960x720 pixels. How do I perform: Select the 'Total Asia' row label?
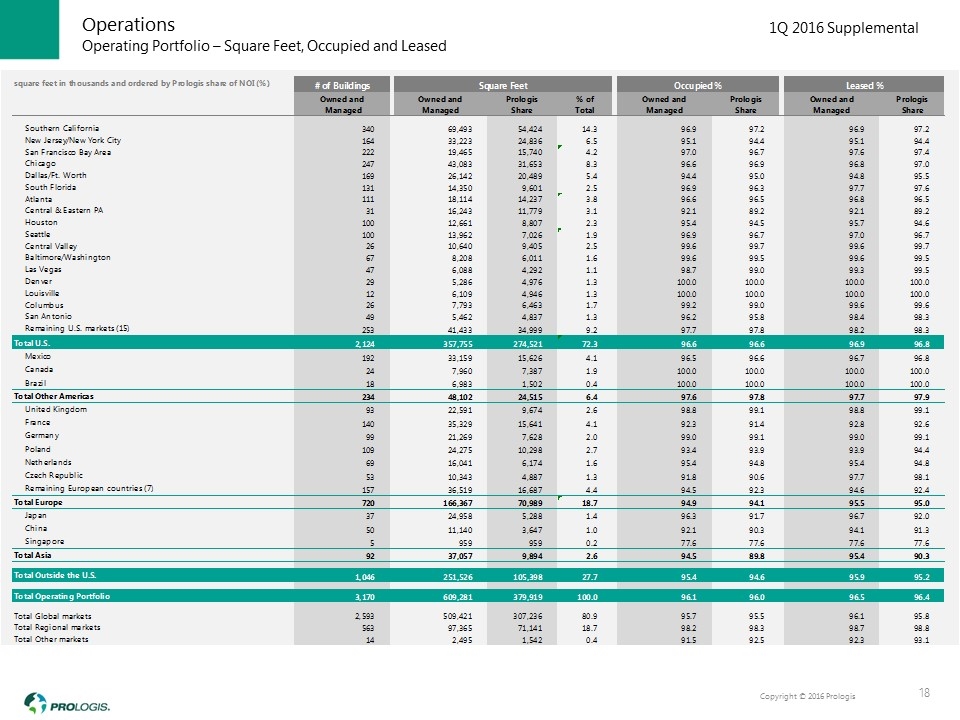35,553
